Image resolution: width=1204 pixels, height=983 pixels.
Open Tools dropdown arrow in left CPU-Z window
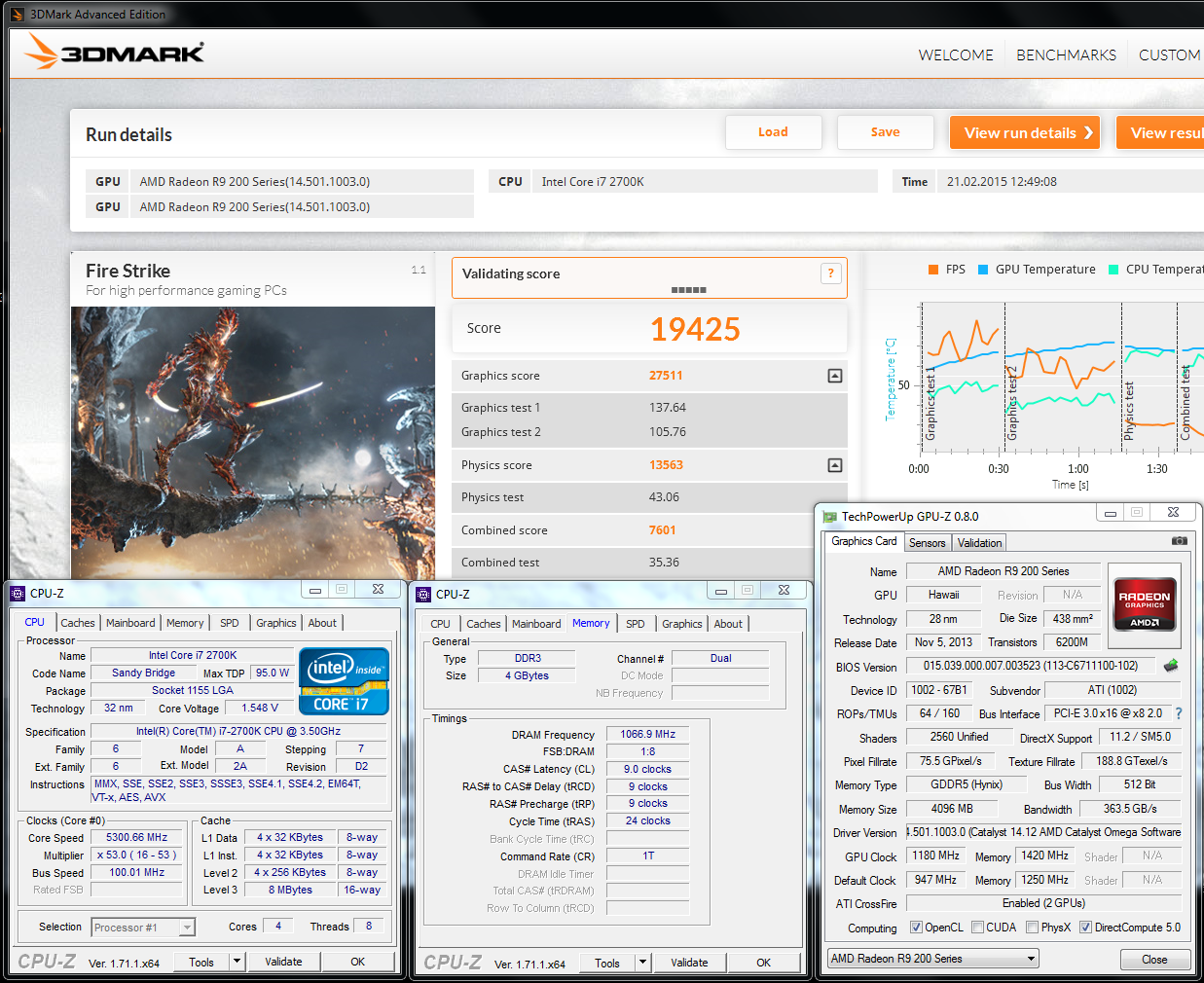[236, 962]
